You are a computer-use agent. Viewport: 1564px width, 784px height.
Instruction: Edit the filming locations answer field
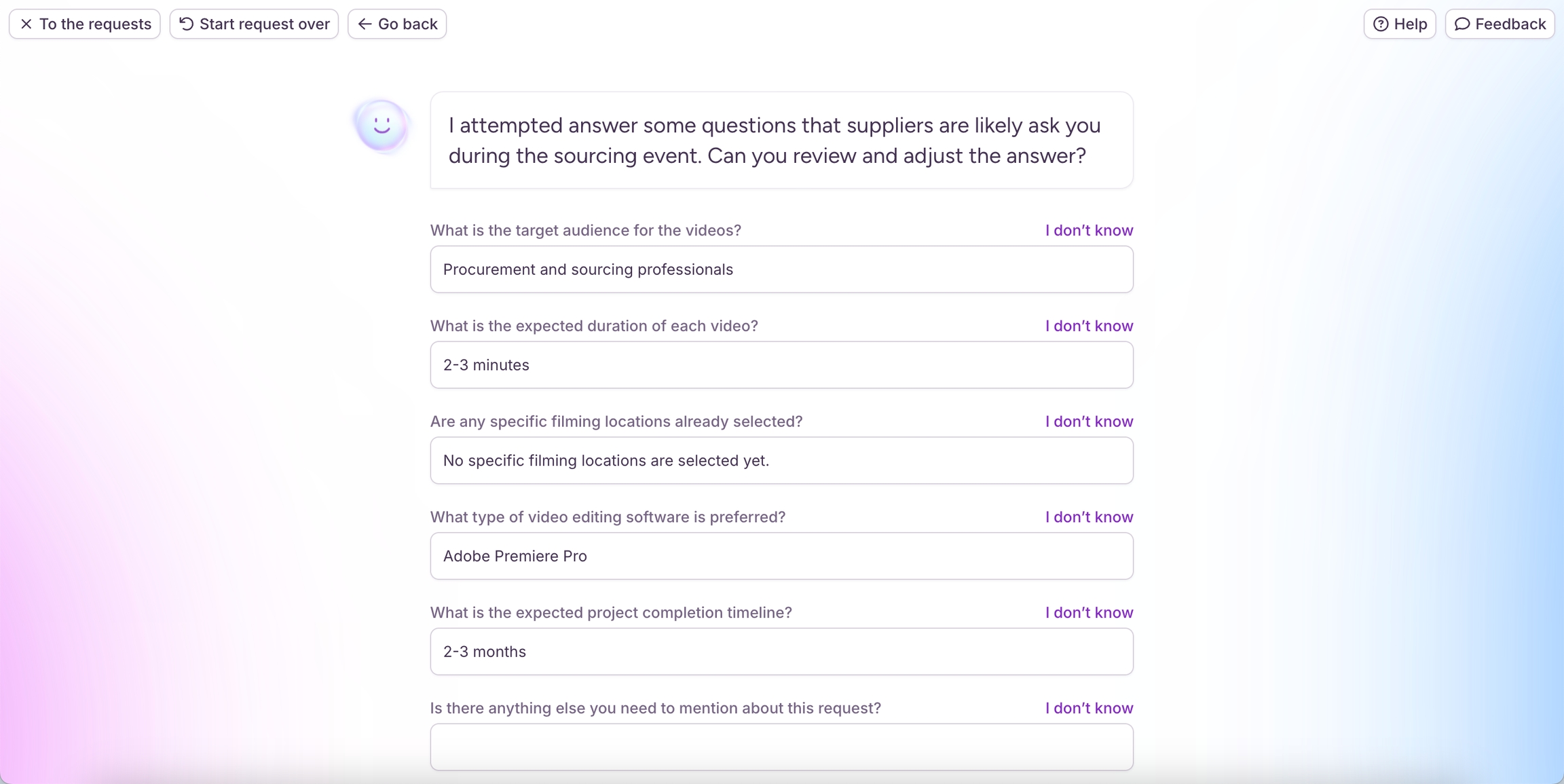pos(781,461)
